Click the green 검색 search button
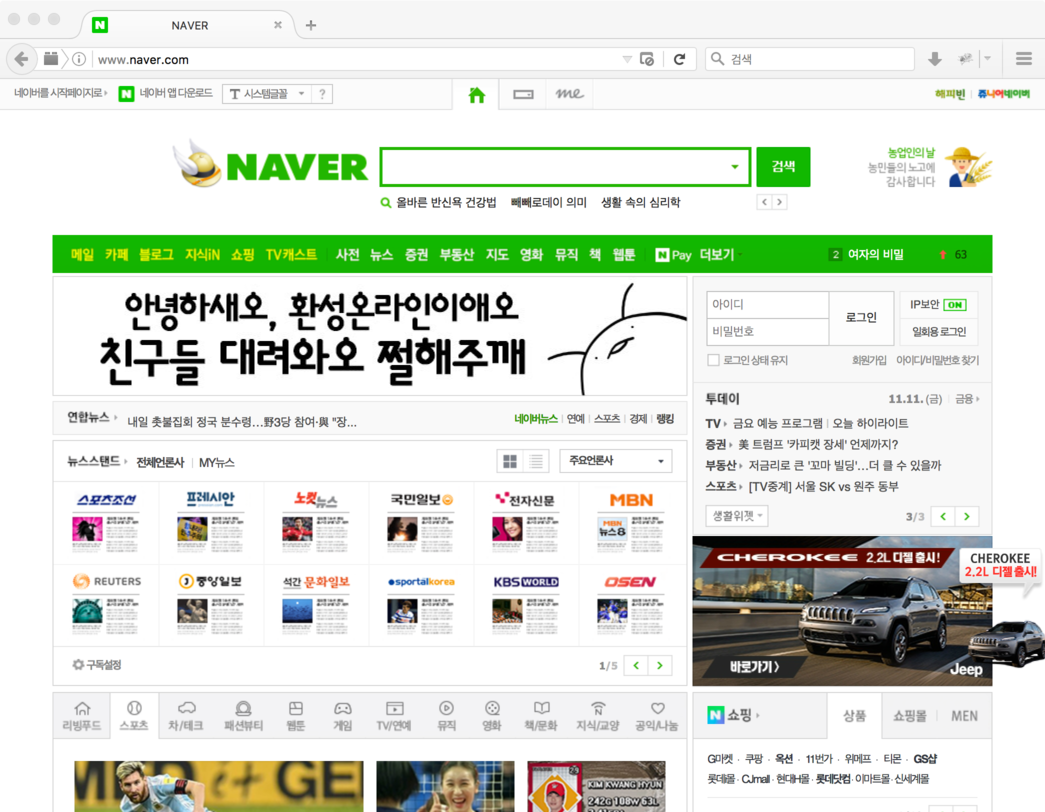The height and width of the screenshot is (812, 1045). tap(783, 167)
